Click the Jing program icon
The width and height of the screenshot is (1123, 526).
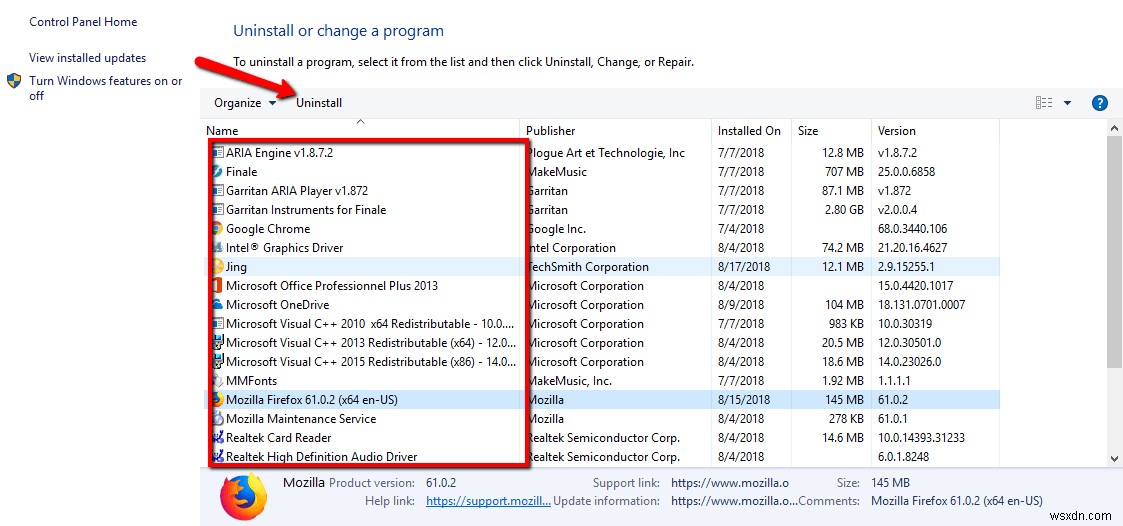219,267
